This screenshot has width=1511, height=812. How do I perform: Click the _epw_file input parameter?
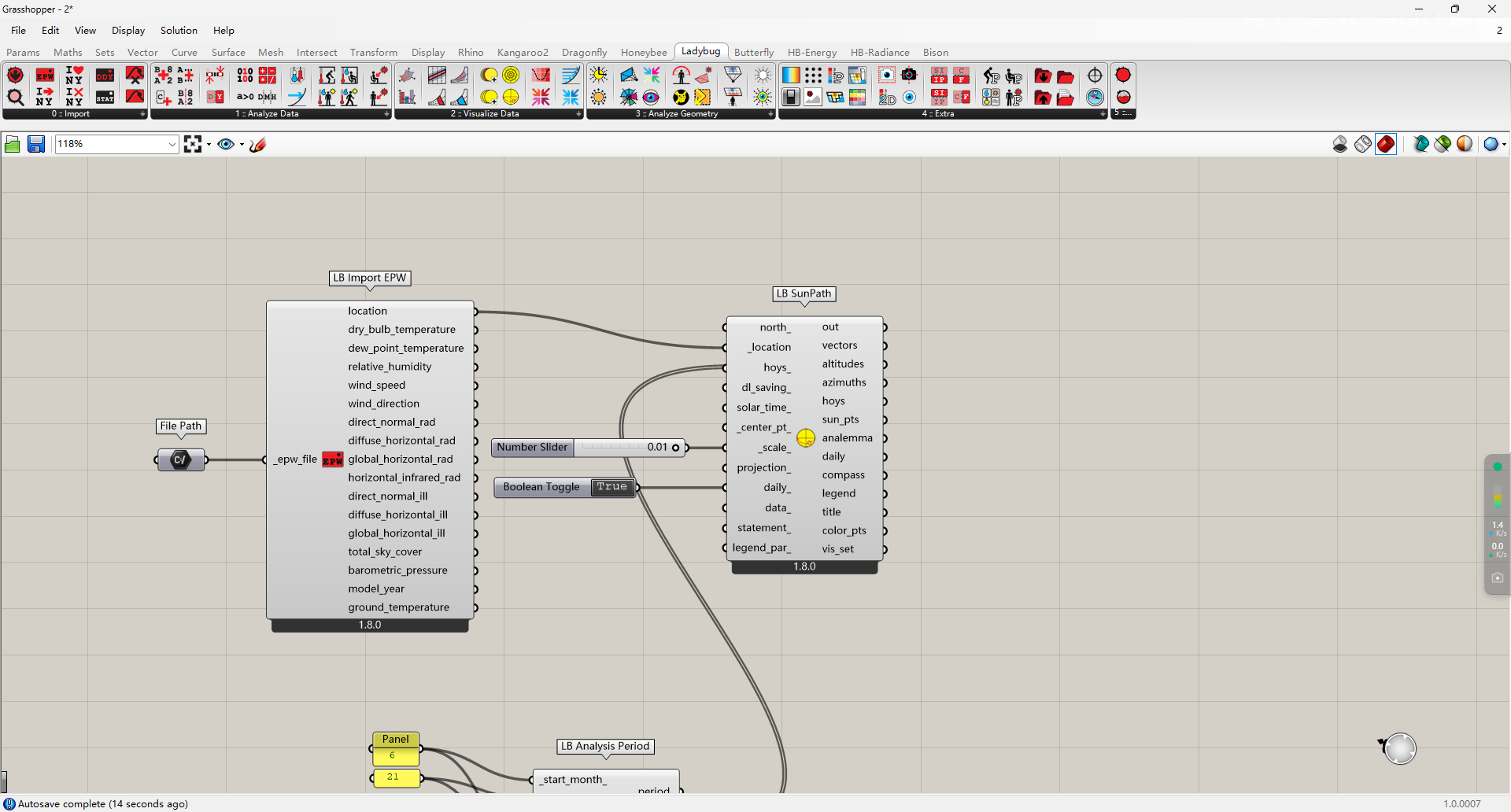coord(295,460)
